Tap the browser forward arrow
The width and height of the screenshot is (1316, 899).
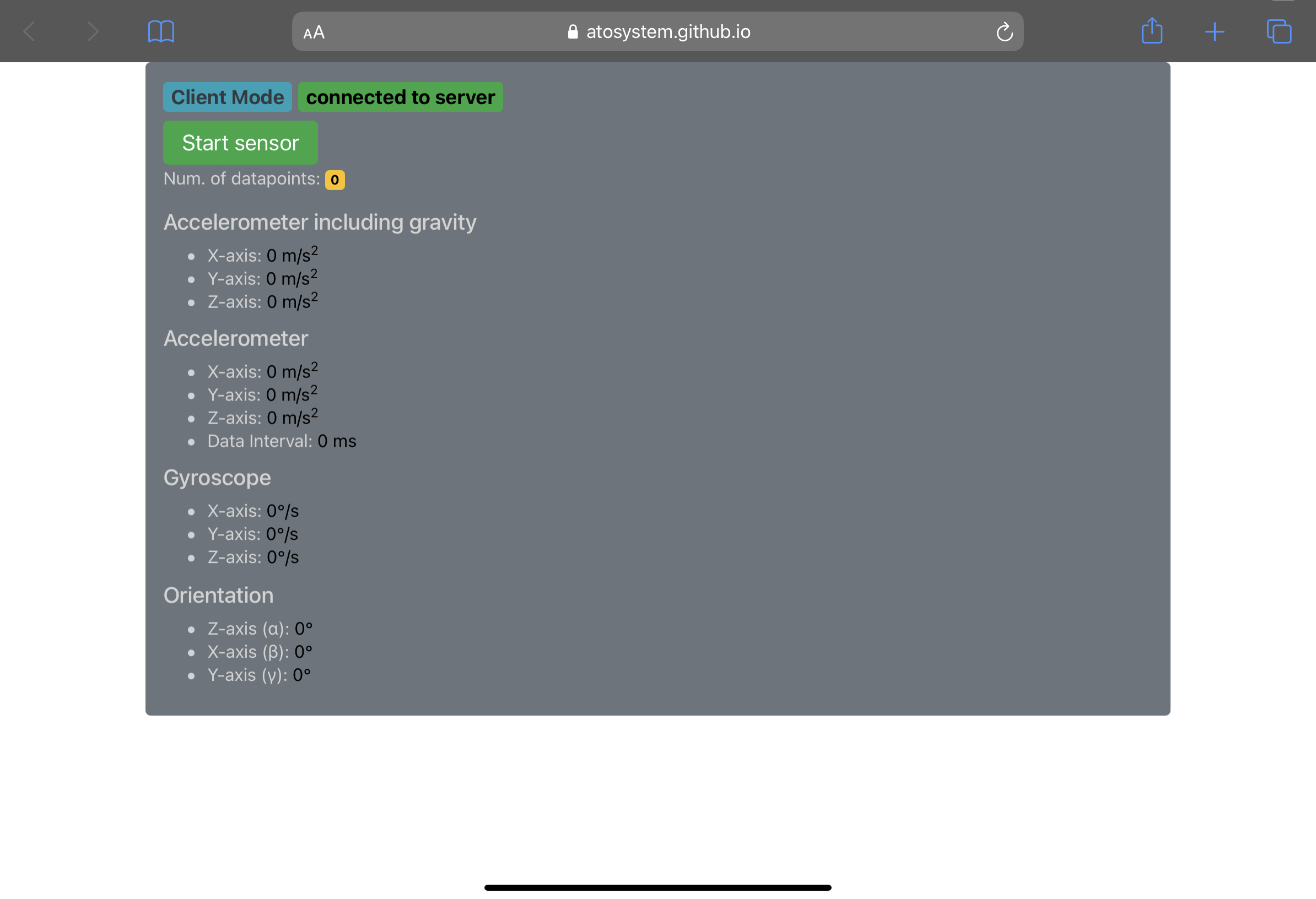tap(93, 32)
